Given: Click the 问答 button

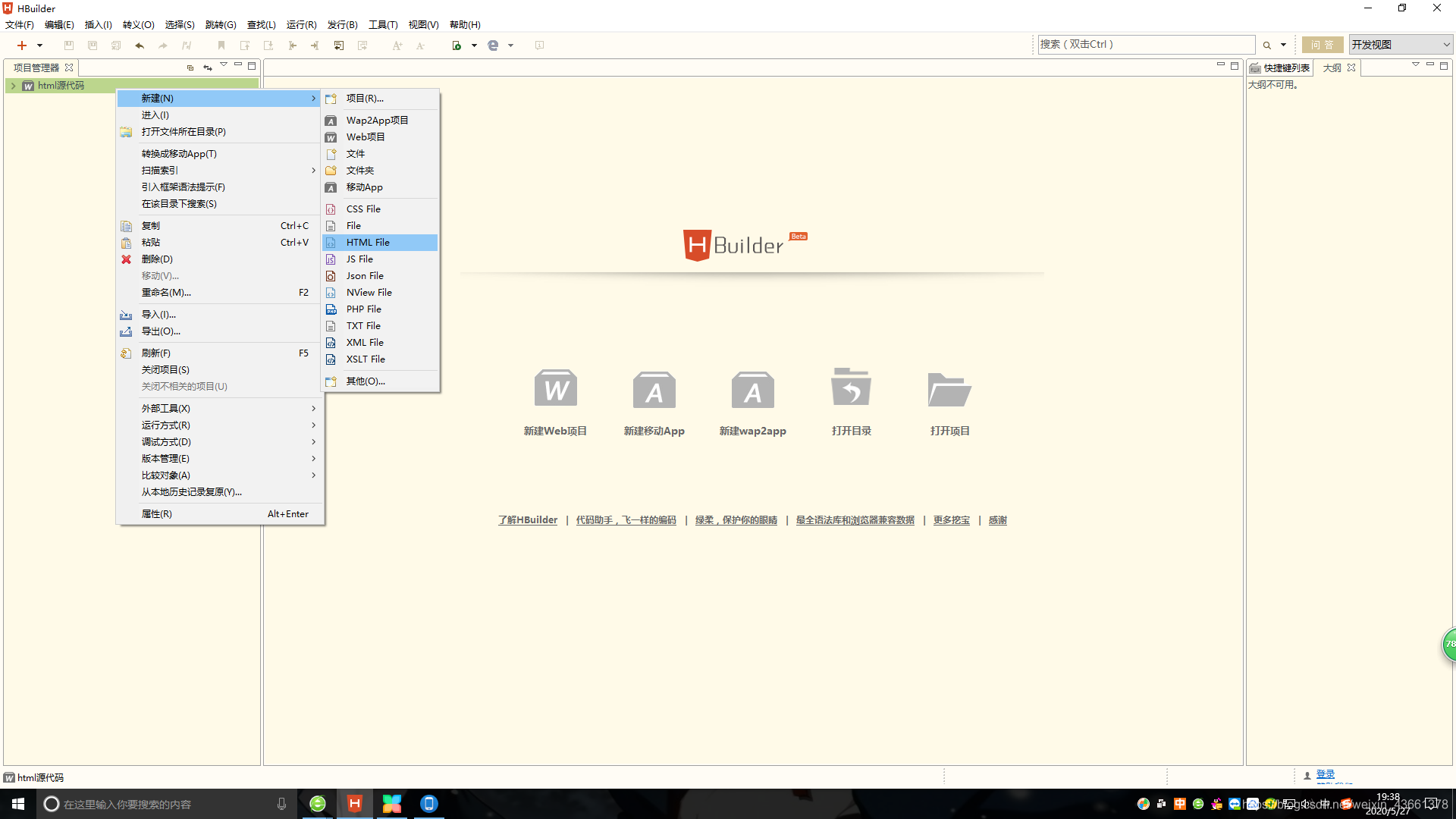Looking at the screenshot, I should pyautogui.click(x=1322, y=45).
